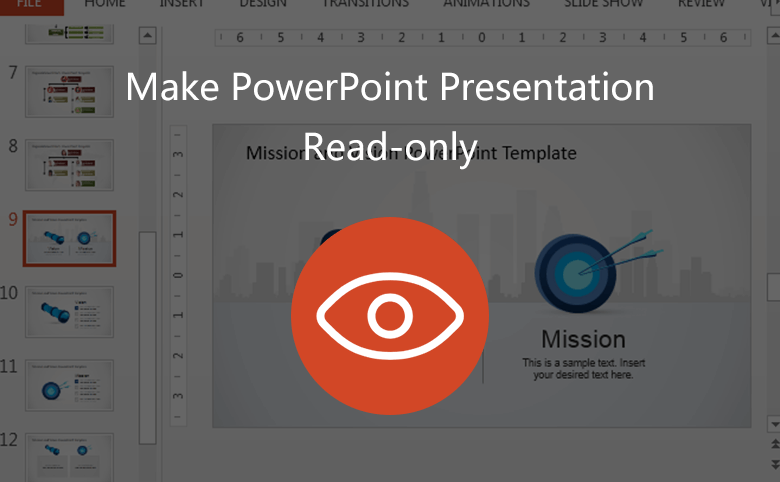This screenshot has height=482, width=780.
Task: Open the HOME ribbon tab
Action: tap(105, 4)
